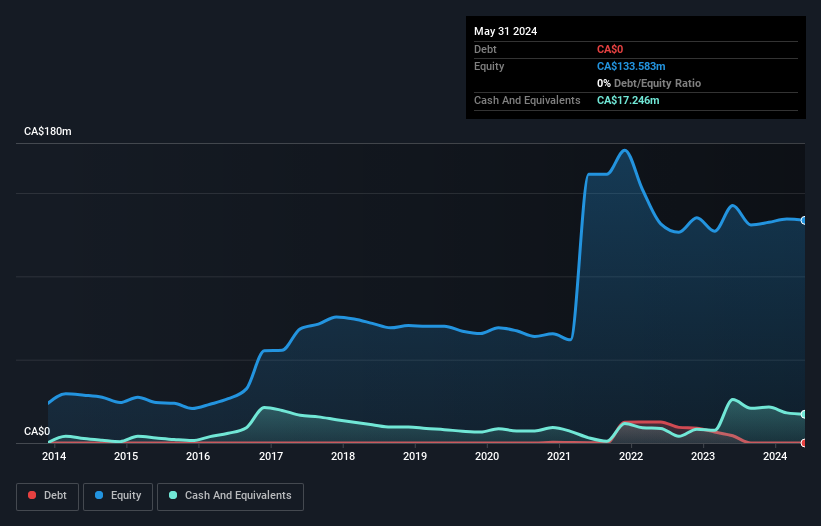This screenshot has height=526, width=821.
Task: Select the 2021 x-axis label
Action: coord(559,456)
